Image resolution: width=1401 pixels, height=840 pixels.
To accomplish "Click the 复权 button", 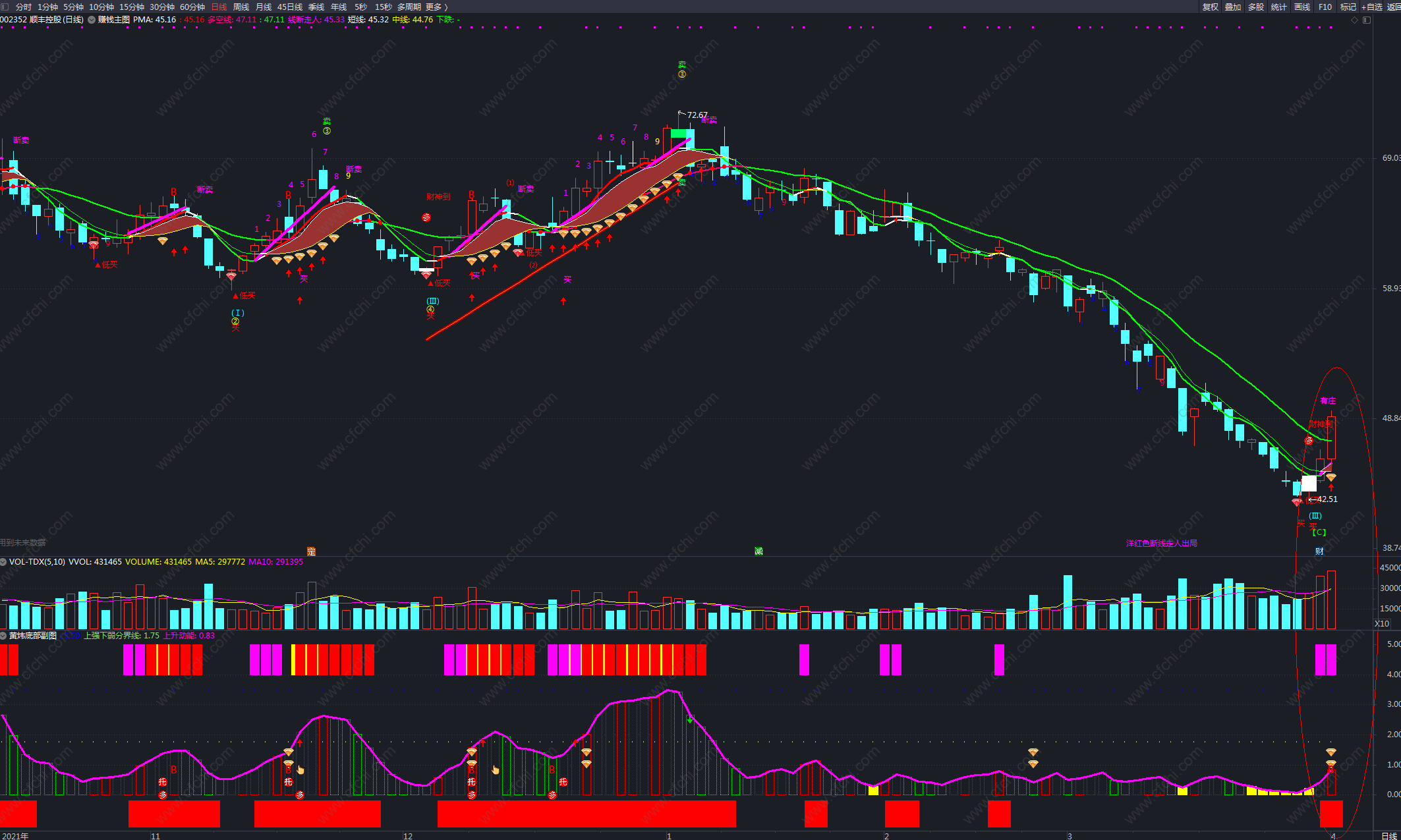I will 1210,7.
